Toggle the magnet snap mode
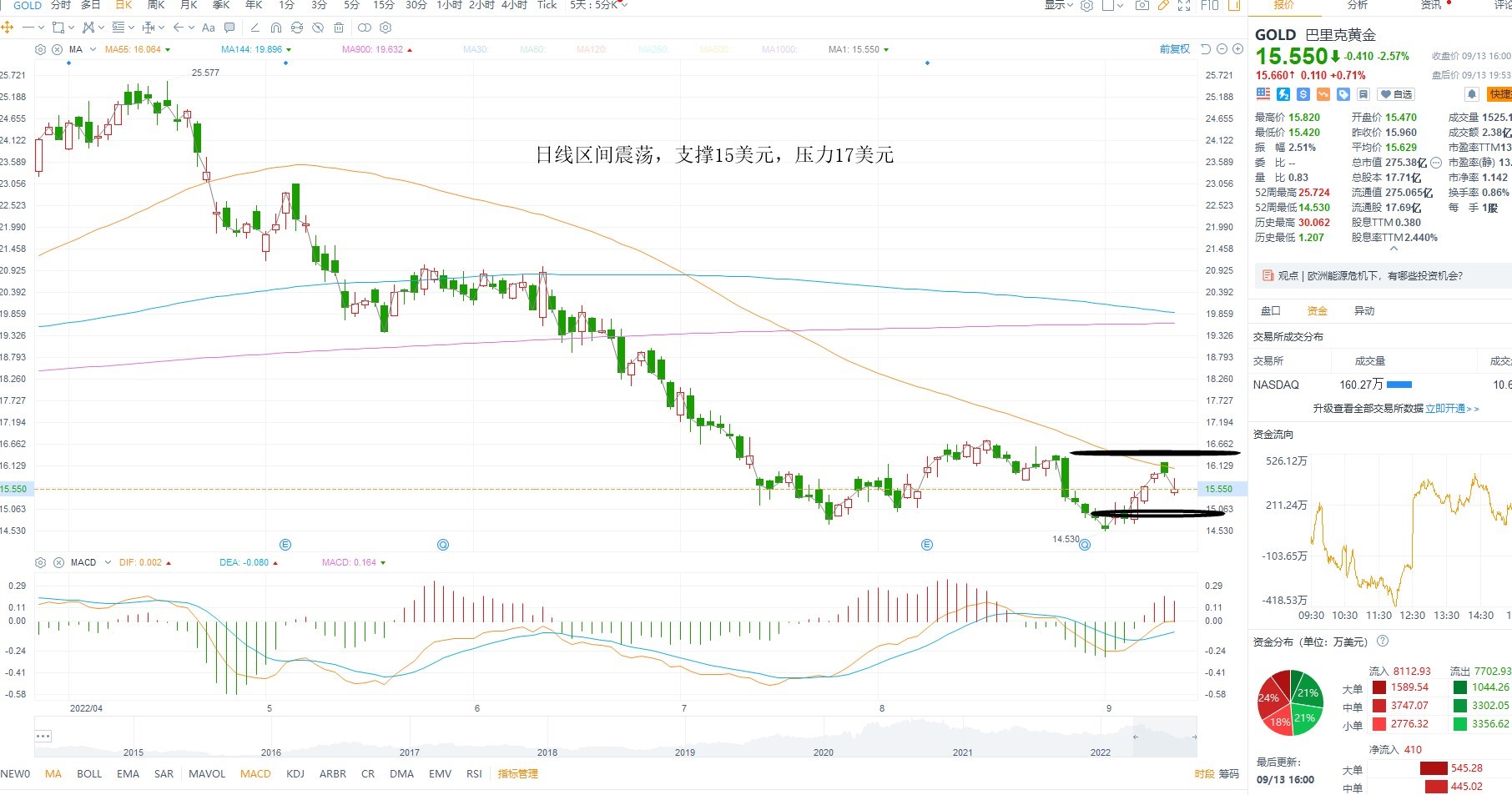This screenshot has width=1512, height=795. [276, 28]
